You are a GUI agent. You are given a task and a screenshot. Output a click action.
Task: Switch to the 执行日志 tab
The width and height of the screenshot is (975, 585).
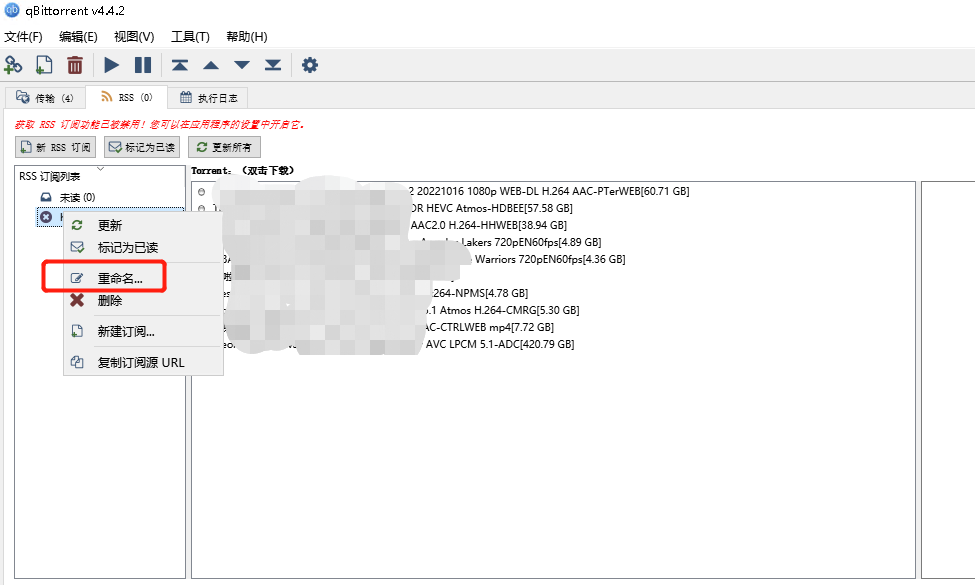coord(209,98)
